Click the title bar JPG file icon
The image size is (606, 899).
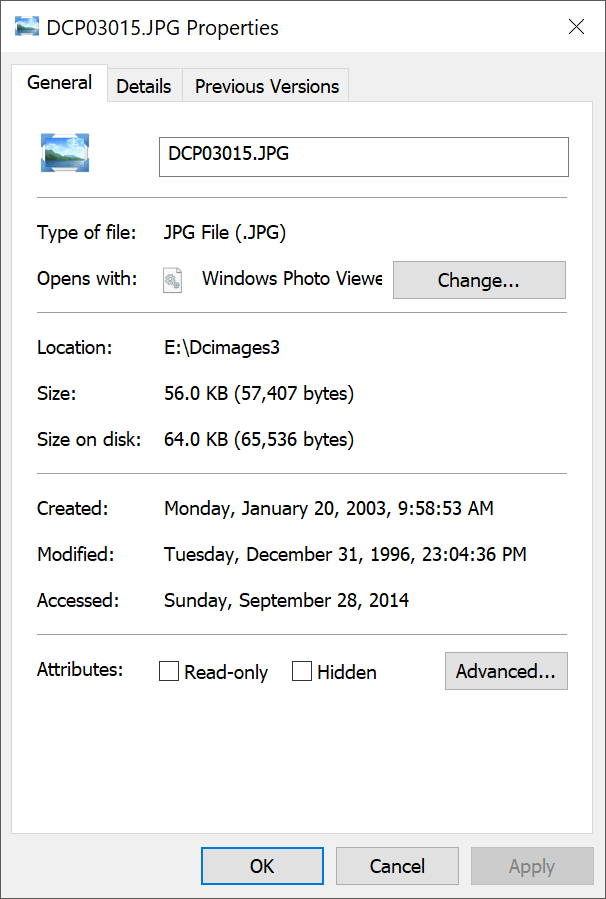tap(25, 26)
